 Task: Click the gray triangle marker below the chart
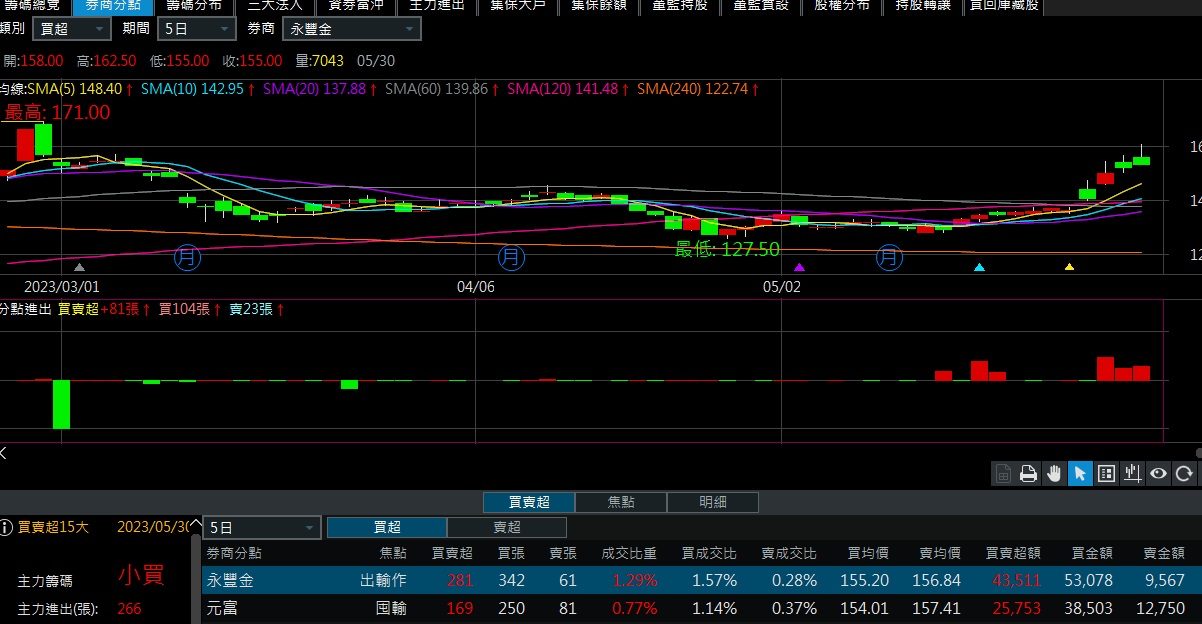(x=80, y=267)
